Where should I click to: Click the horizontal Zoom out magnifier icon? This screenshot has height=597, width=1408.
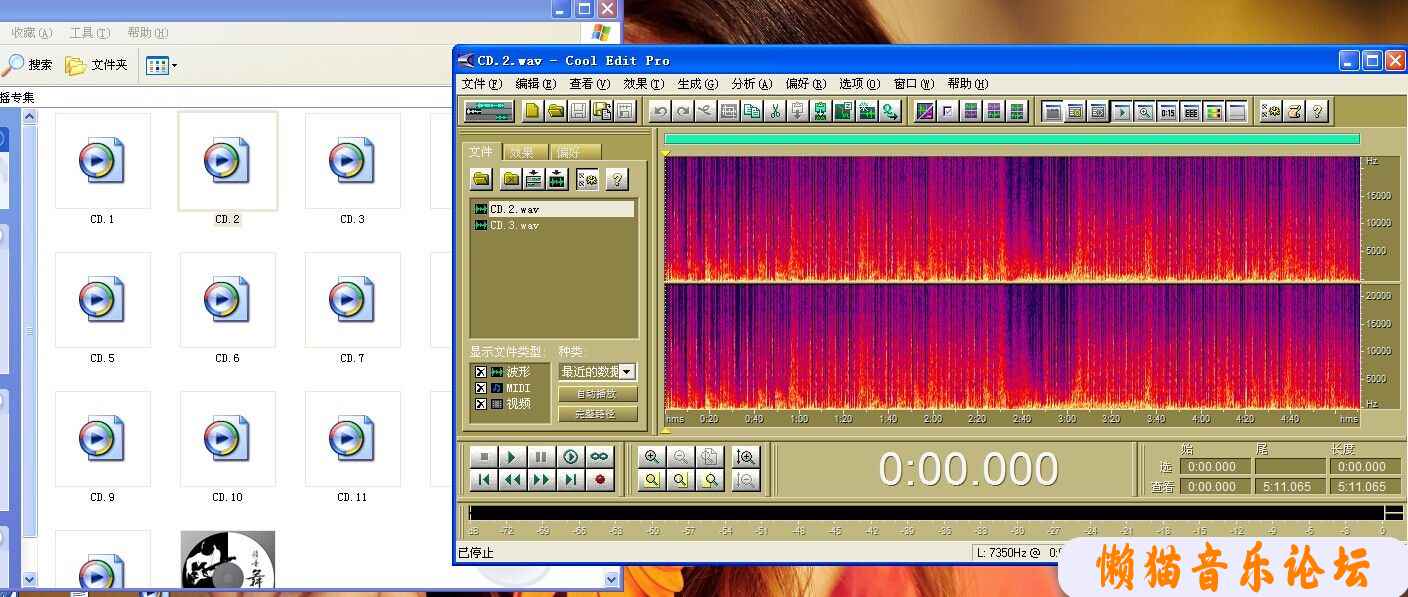(x=680, y=457)
